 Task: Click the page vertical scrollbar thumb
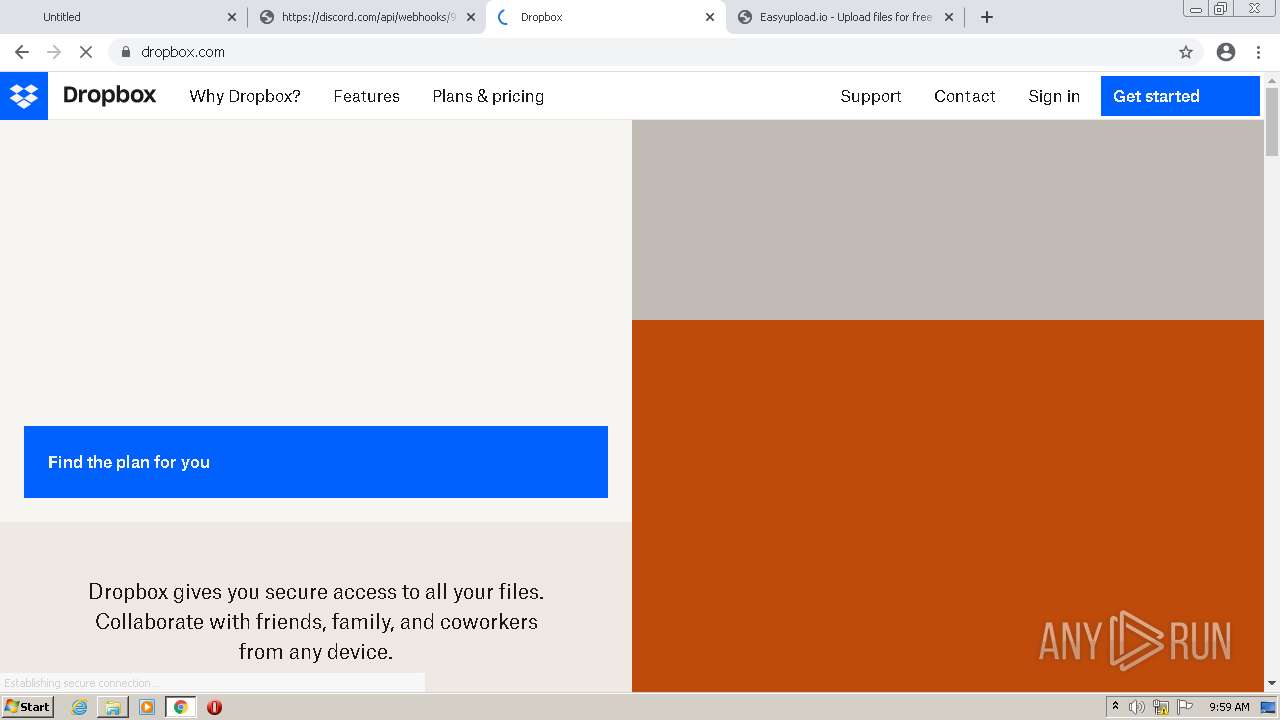click(x=1272, y=122)
